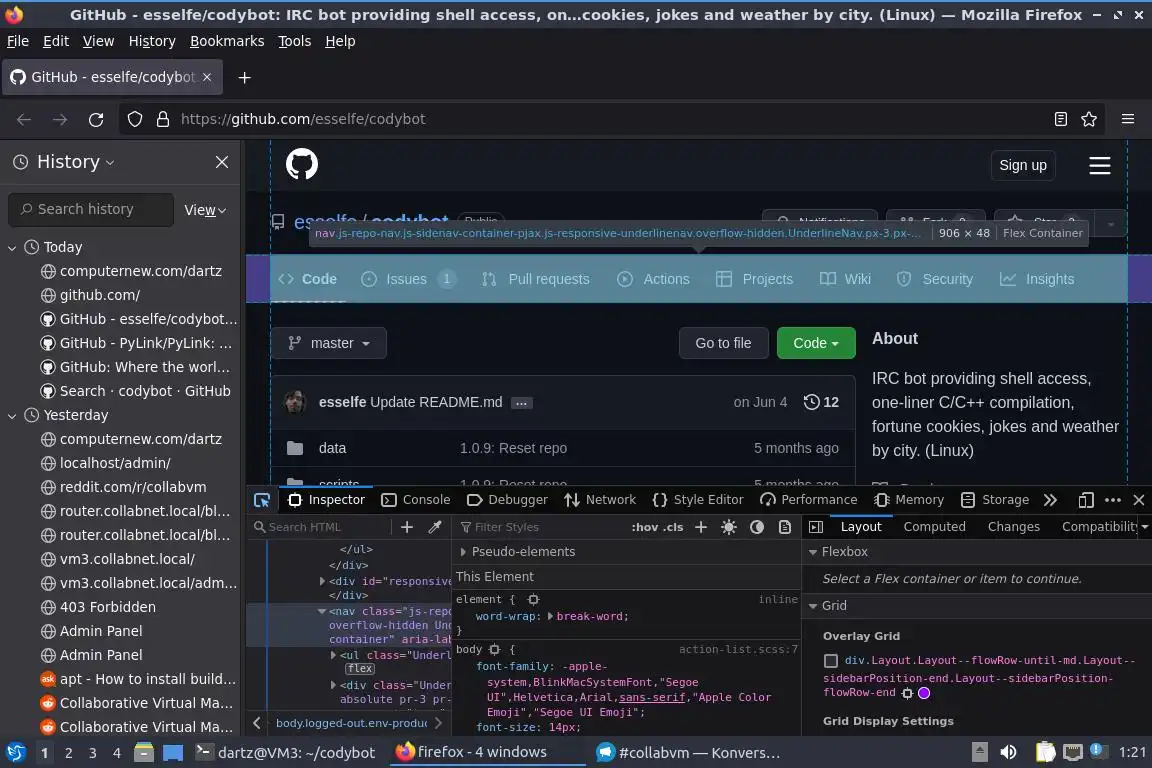Click the GitHub Octocat logo
This screenshot has width=1152, height=768.
pos(302,164)
